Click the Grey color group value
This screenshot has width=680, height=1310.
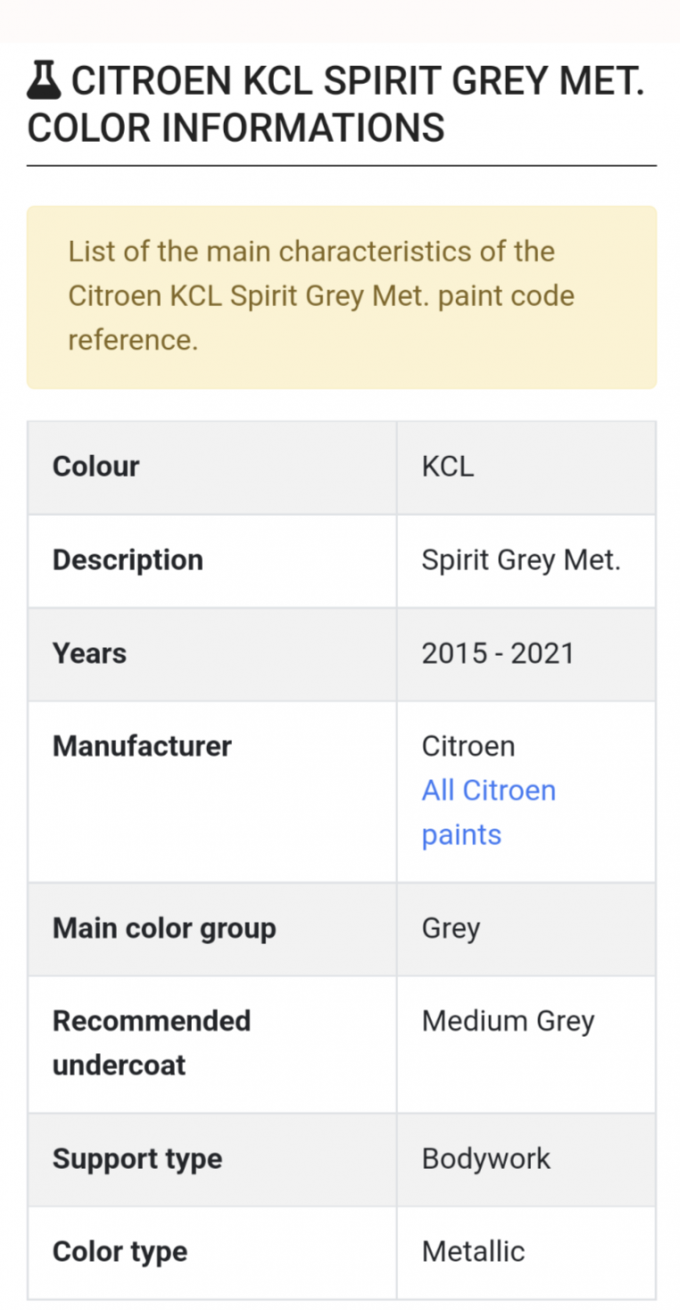coord(451,929)
